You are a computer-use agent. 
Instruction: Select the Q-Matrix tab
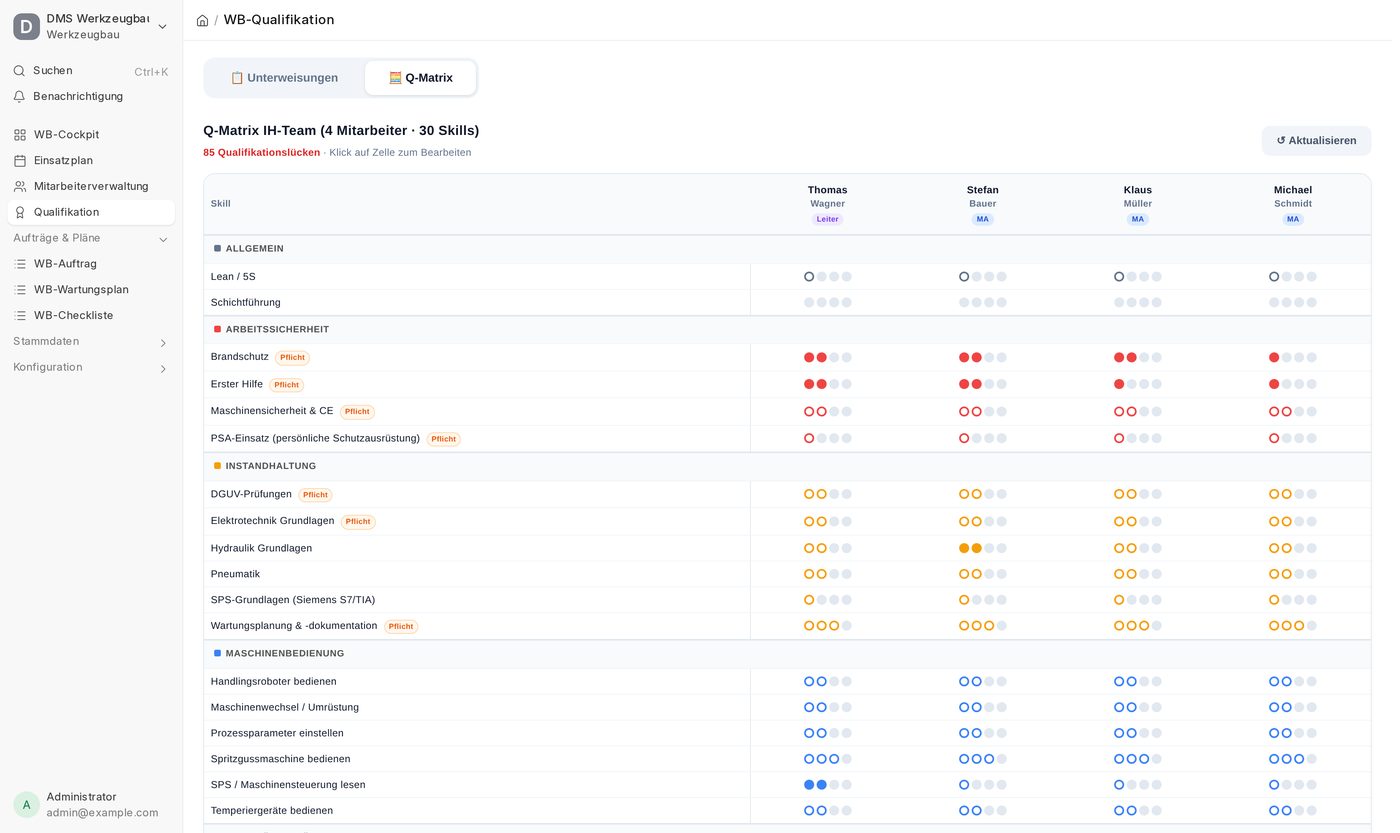click(421, 78)
